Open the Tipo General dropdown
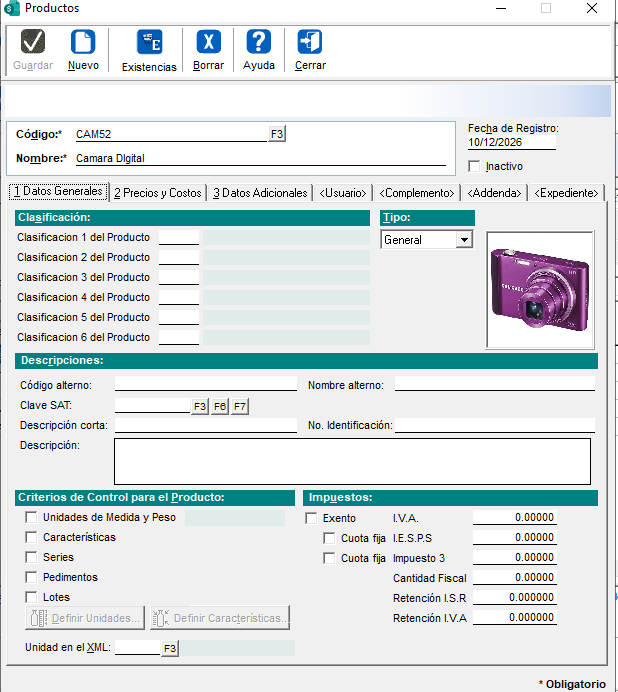The width and height of the screenshot is (618, 692). click(x=464, y=240)
